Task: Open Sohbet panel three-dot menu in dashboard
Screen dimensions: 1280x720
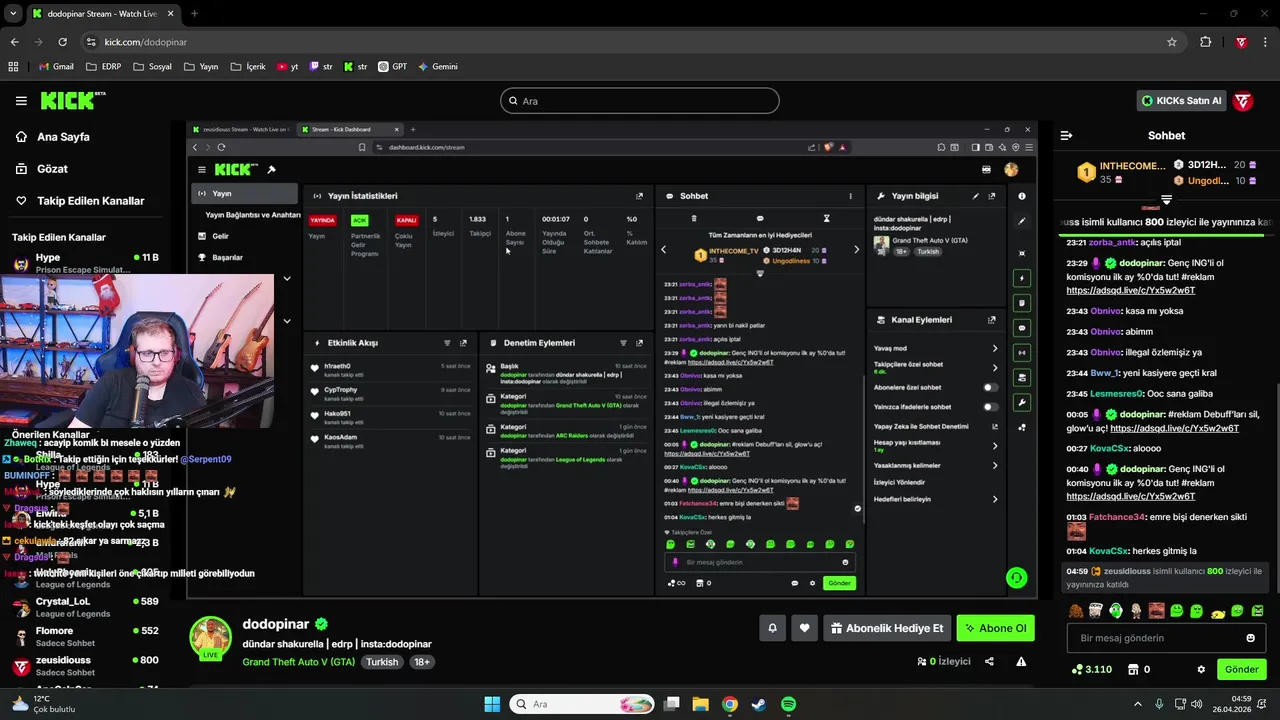Action: (x=851, y=196)
